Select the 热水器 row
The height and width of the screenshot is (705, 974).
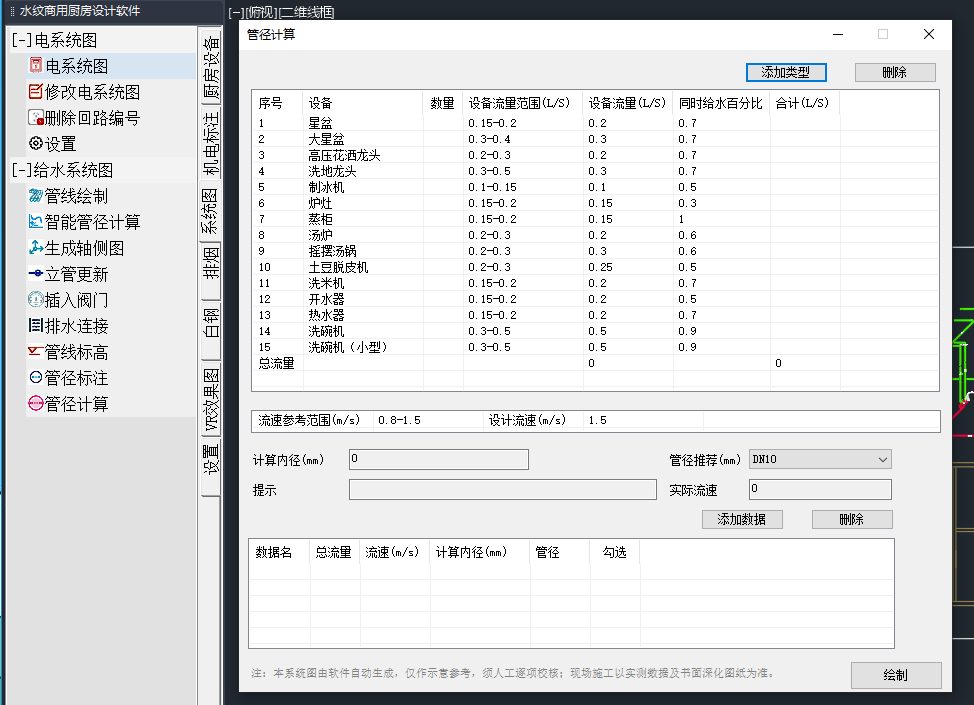coord(594,315)
